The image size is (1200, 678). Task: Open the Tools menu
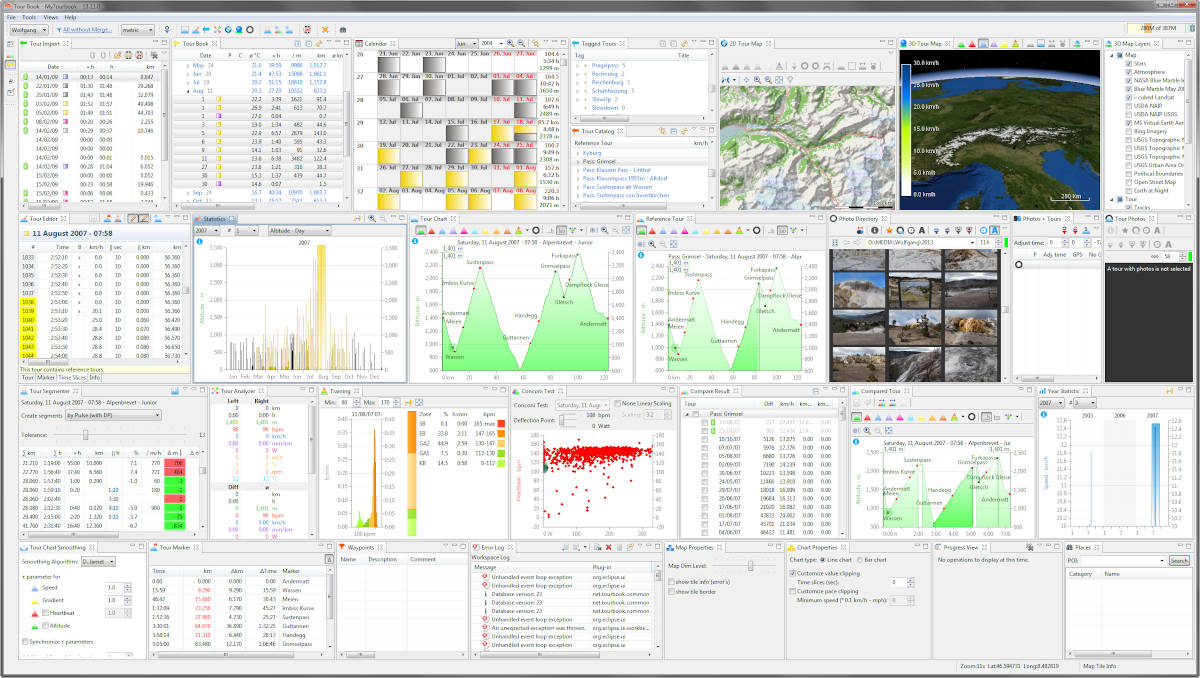(29, 18)
